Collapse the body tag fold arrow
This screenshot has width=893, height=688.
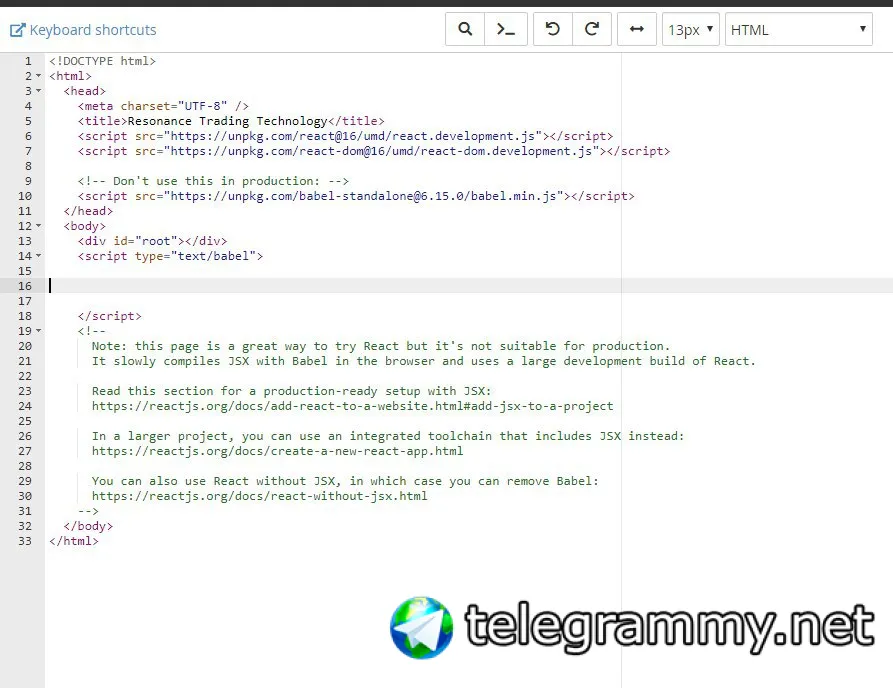pos(38,226)
